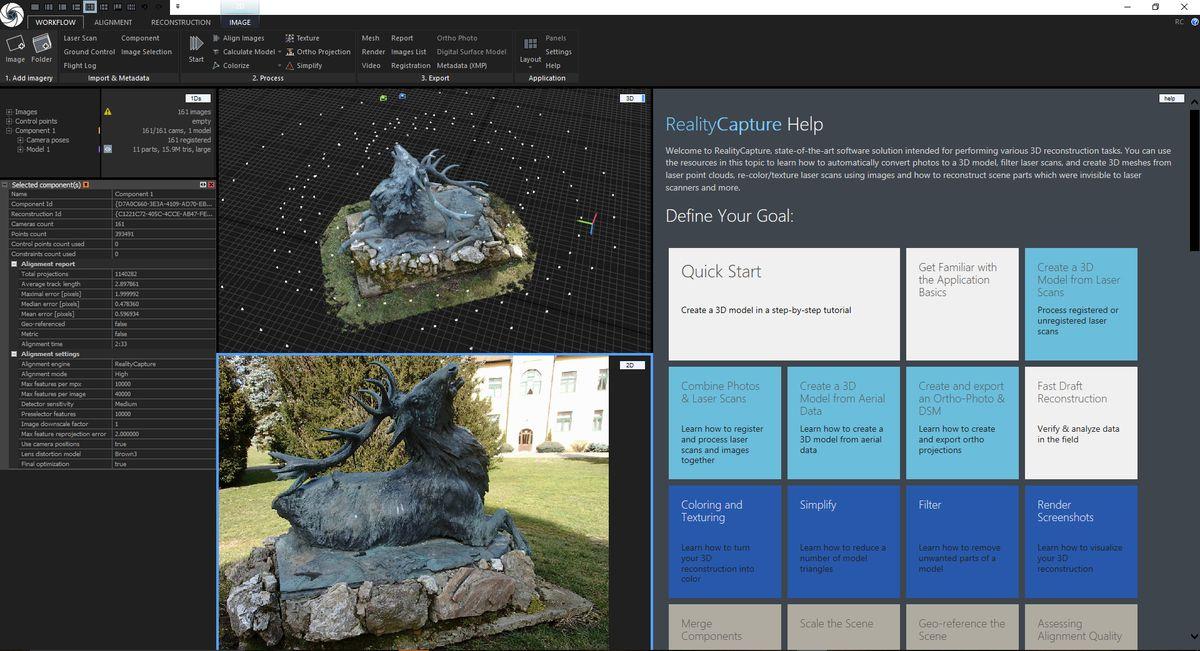
Task: Click the Folder import icon
Action: (42, 45)
